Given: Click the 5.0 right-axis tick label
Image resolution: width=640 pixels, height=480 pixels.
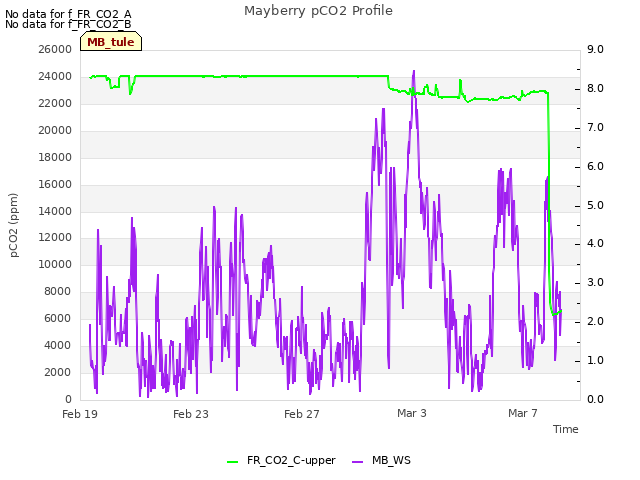Looking at the screenshot, I should coord(595,205).
